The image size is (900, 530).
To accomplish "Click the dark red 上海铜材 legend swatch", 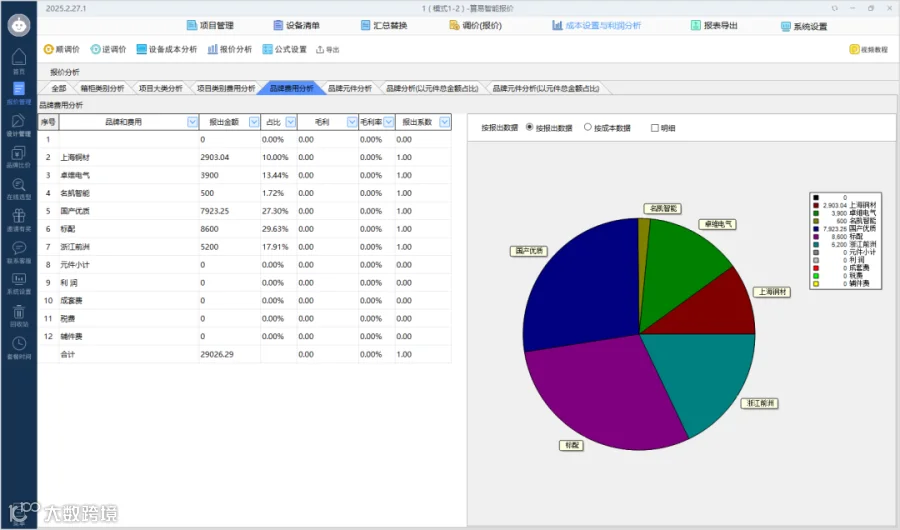I will 816,205.
